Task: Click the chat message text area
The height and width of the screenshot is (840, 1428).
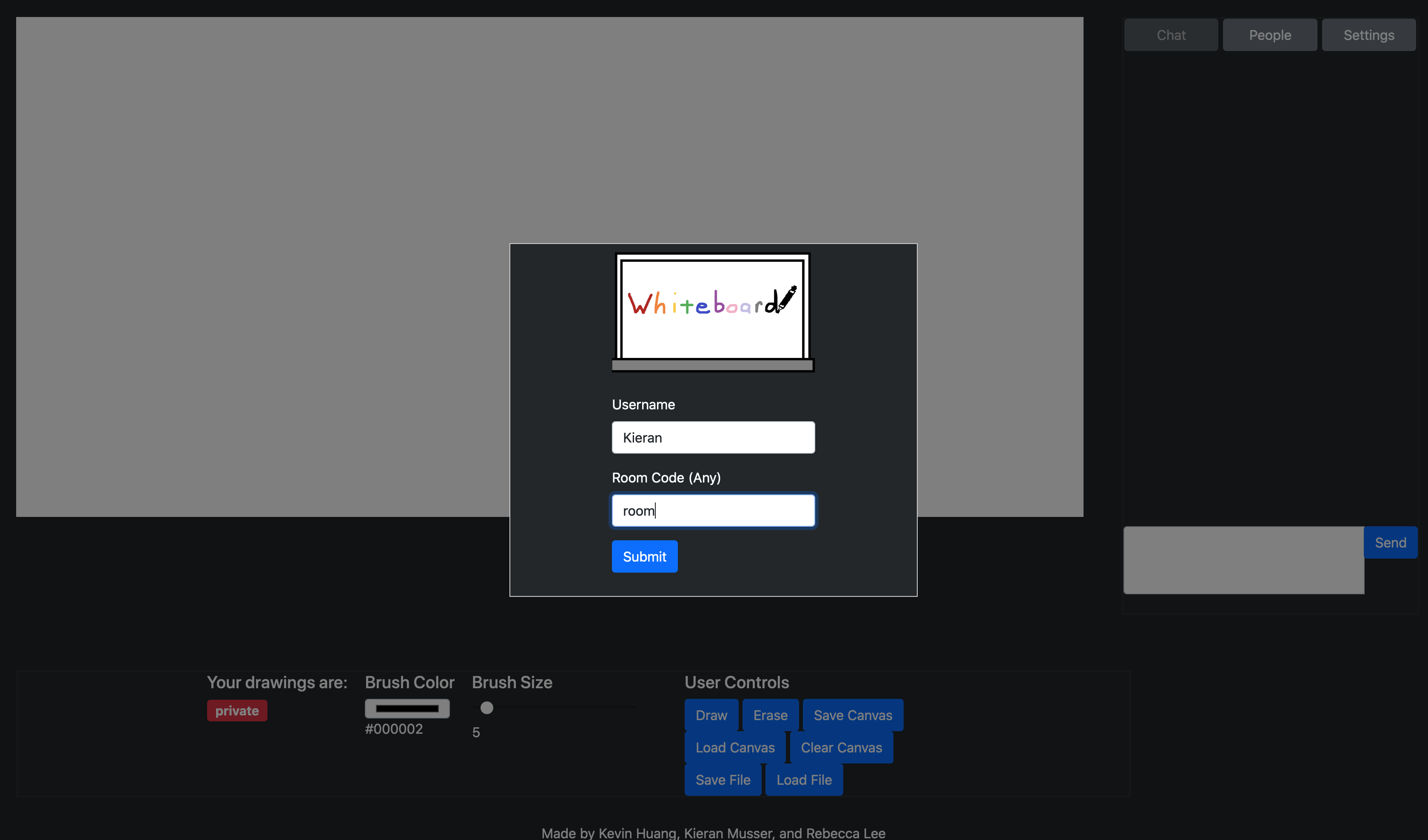Action: click(1243, 560)
